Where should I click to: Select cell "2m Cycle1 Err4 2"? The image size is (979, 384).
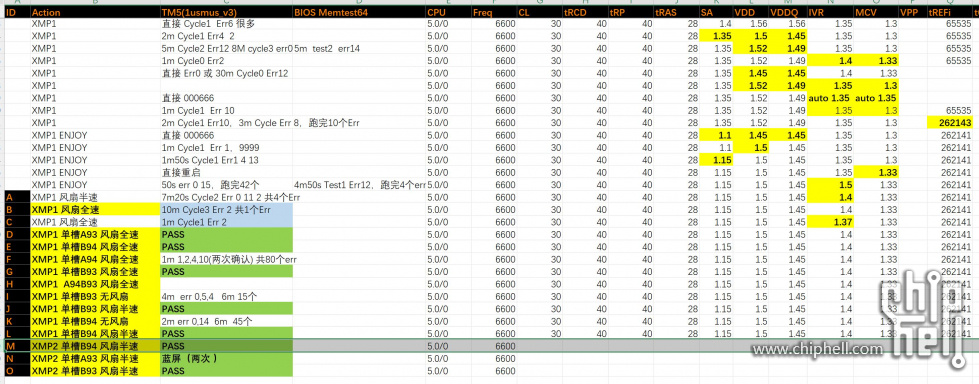click(226, 36)
